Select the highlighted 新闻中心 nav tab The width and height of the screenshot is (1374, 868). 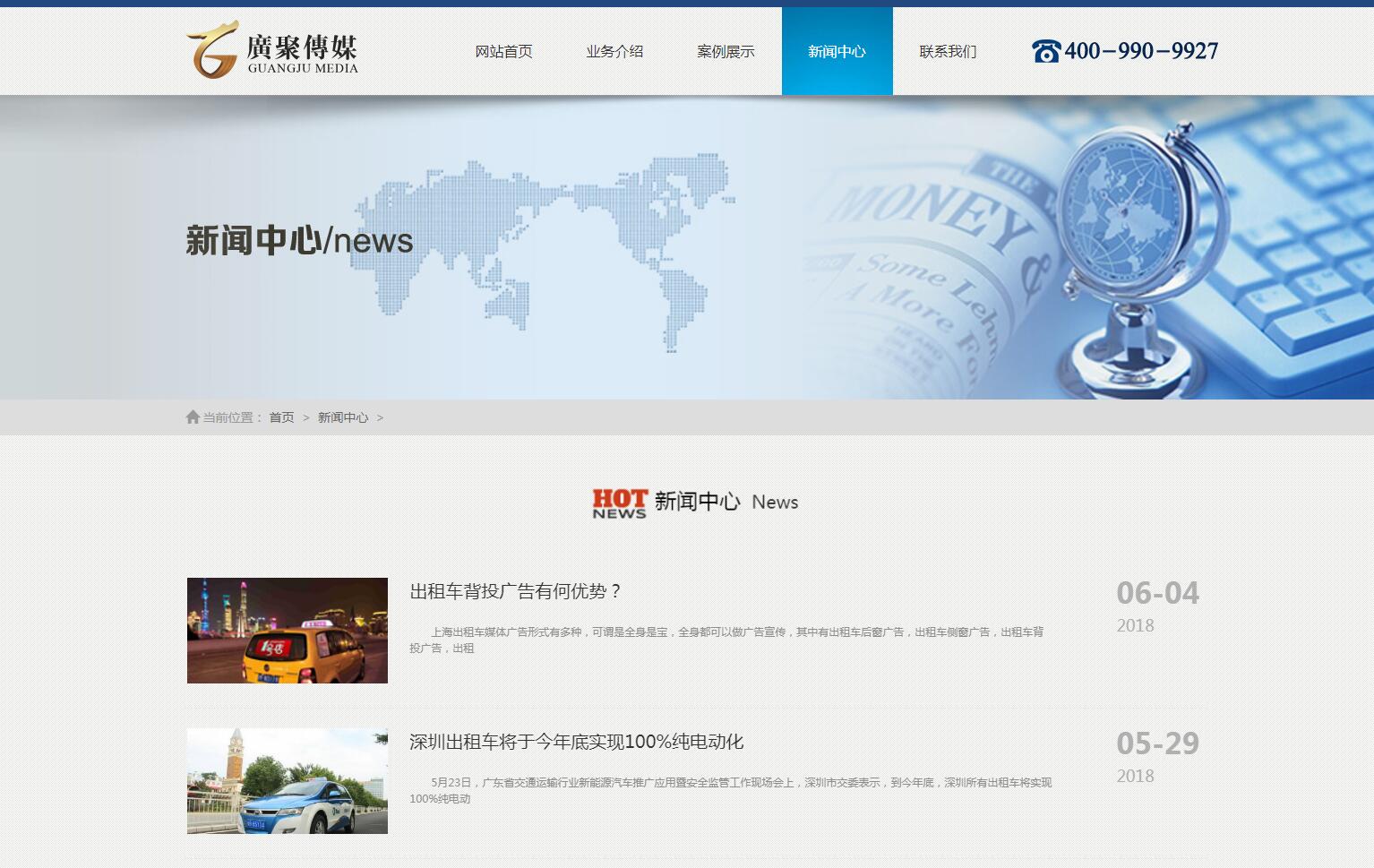tap(837, 52)
